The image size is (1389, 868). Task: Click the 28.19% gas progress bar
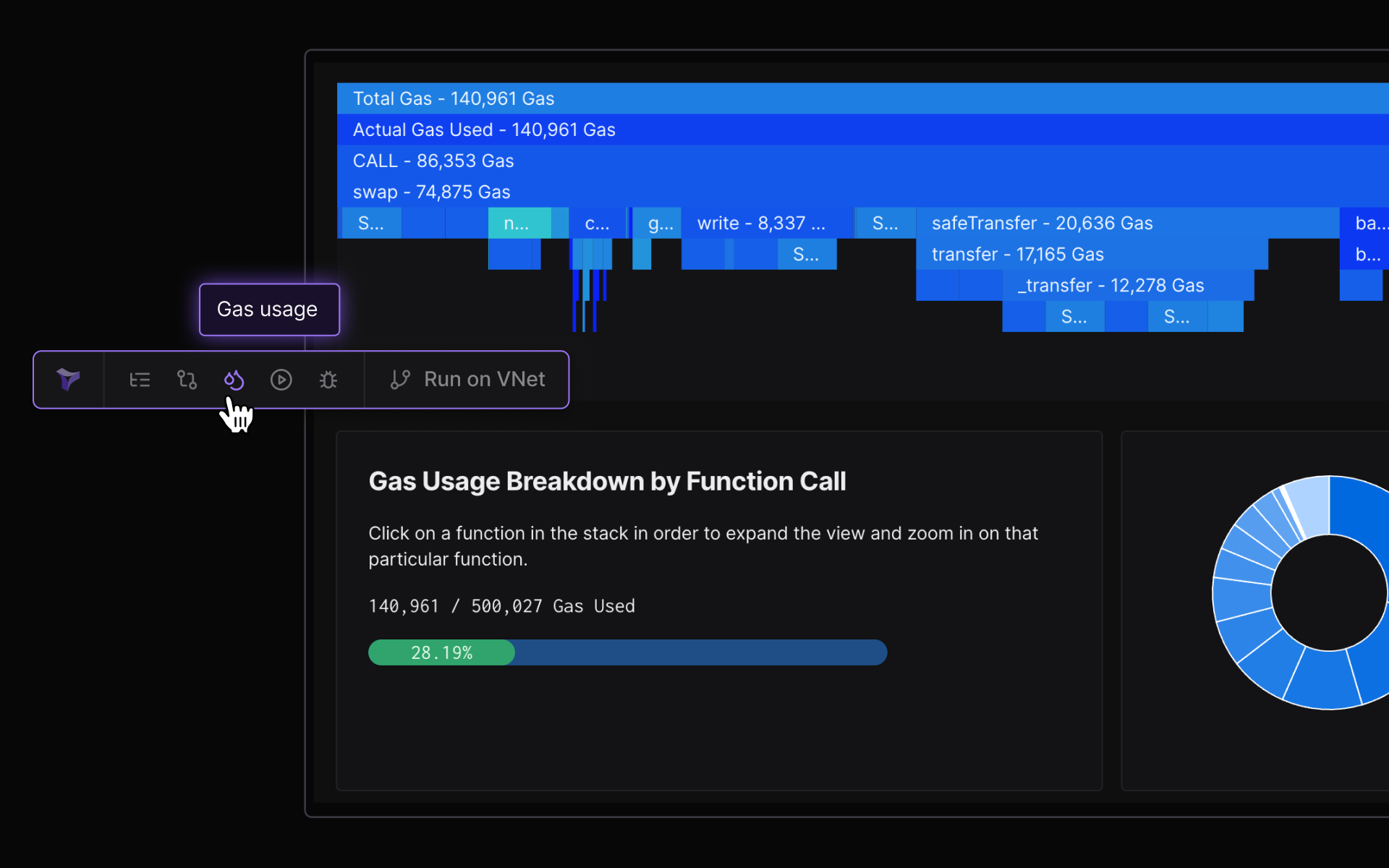(626, 652)
